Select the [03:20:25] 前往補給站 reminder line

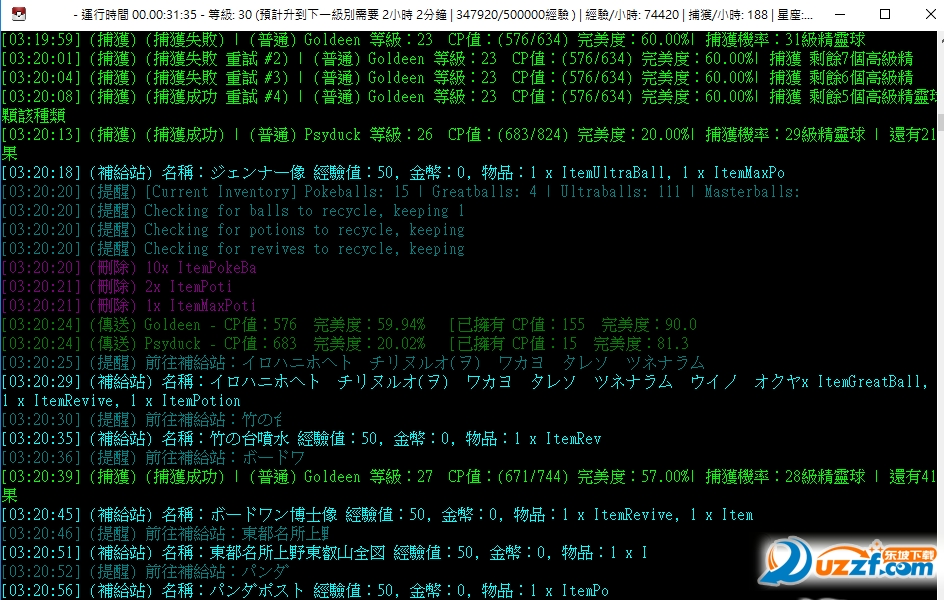353,363
